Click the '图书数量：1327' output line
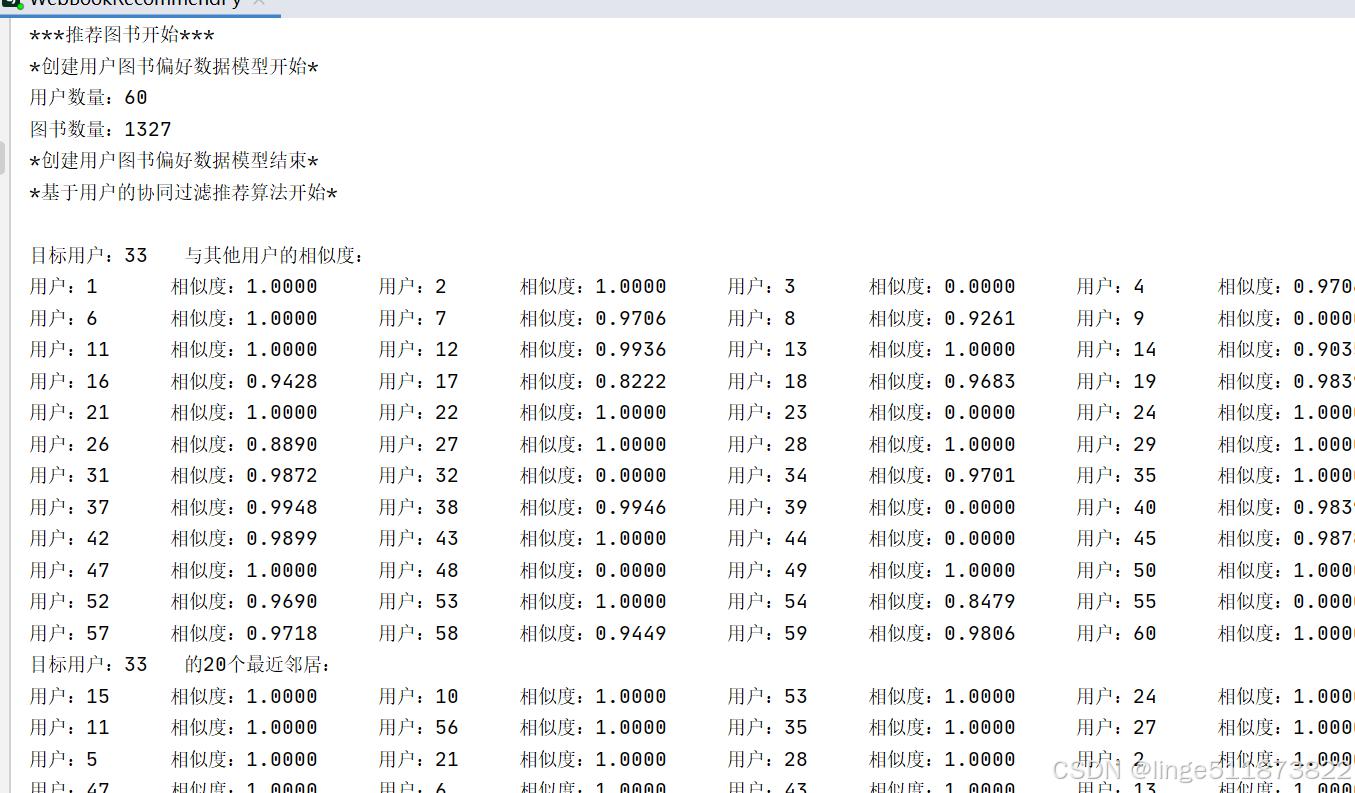Viewport: 1355px width, 793px height. pyautogui.click(x=101, y=130)
